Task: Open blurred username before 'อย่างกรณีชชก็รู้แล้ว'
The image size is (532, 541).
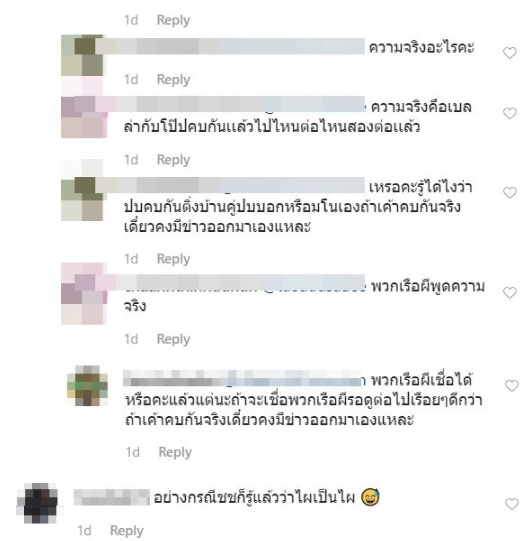Action: [x=112, y=498]
